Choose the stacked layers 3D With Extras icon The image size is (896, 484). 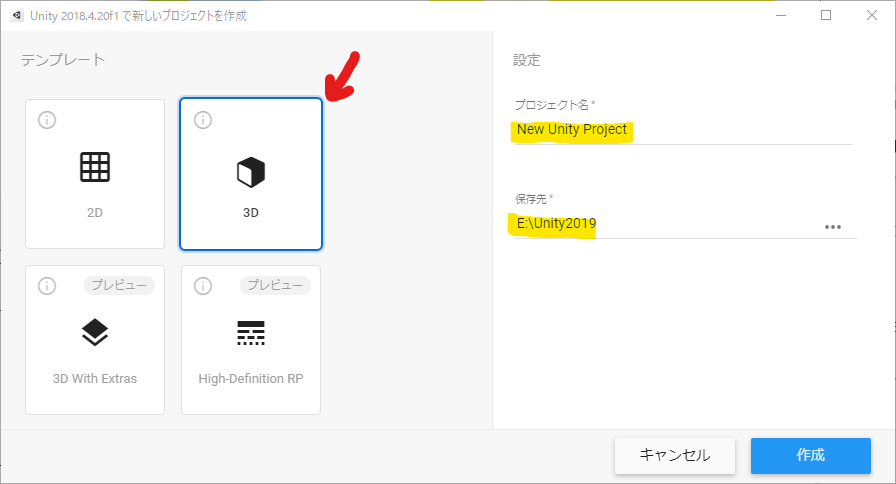tap(95, 333)
